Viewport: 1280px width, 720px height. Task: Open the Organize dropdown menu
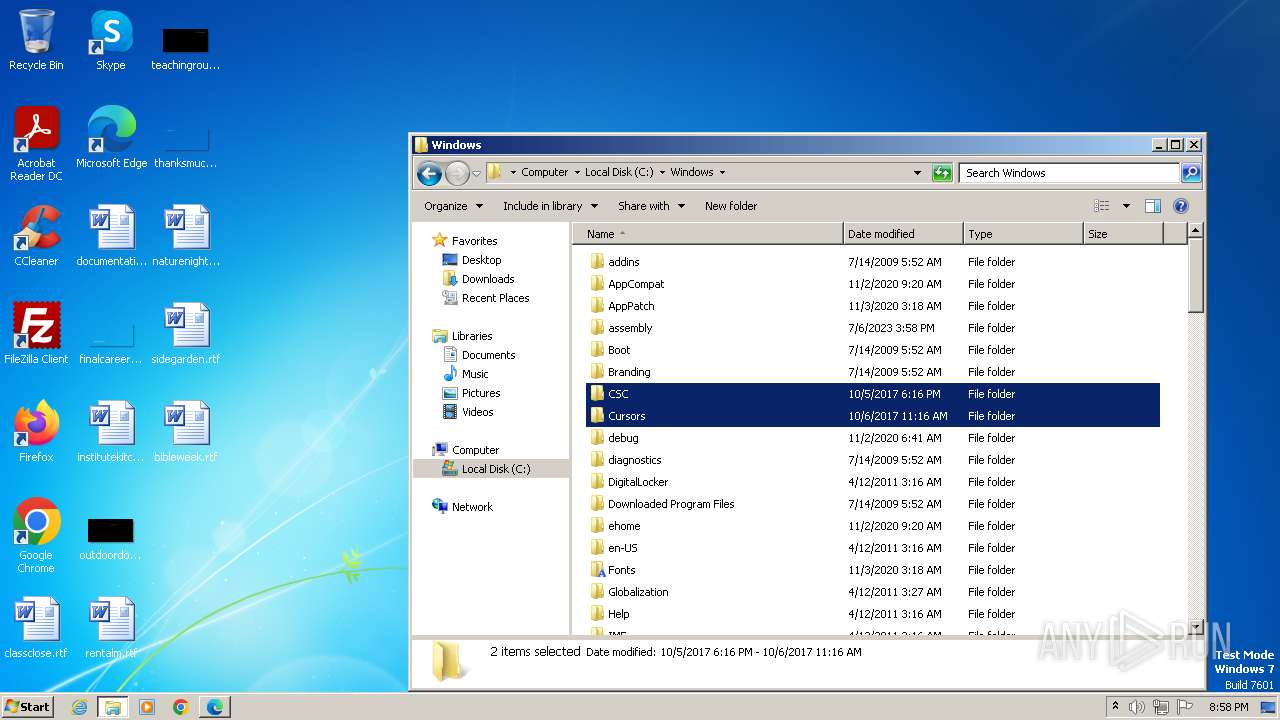click(x=453, y=206)
